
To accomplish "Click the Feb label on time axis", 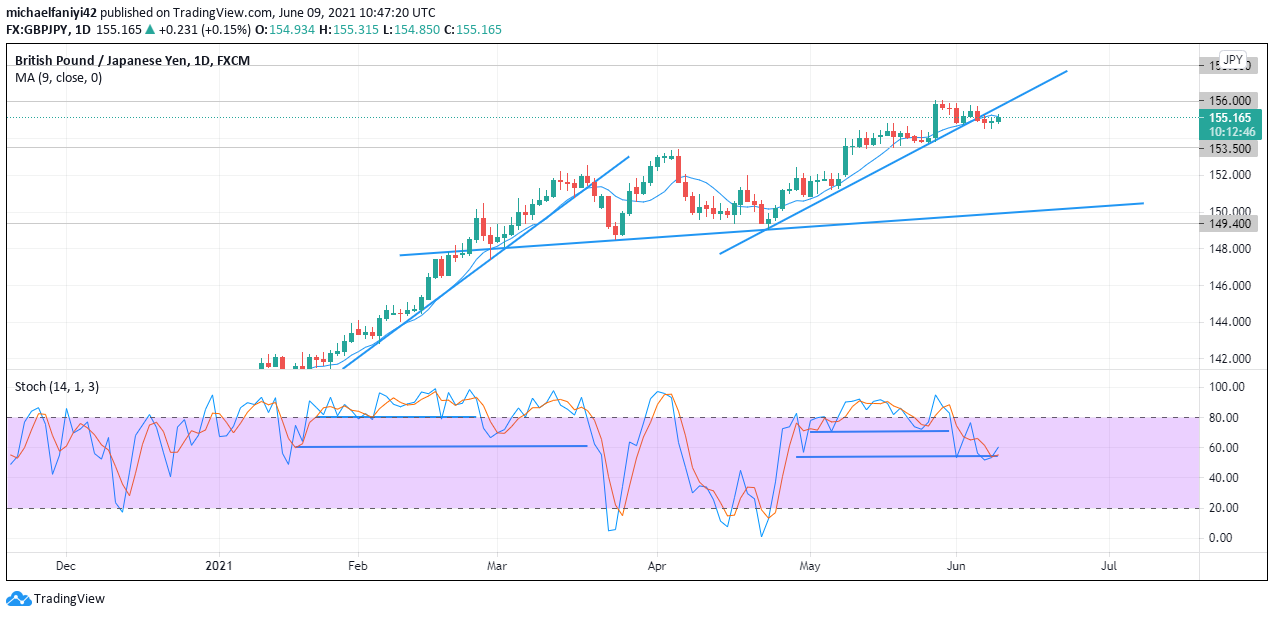I will (x=358, y=566).
